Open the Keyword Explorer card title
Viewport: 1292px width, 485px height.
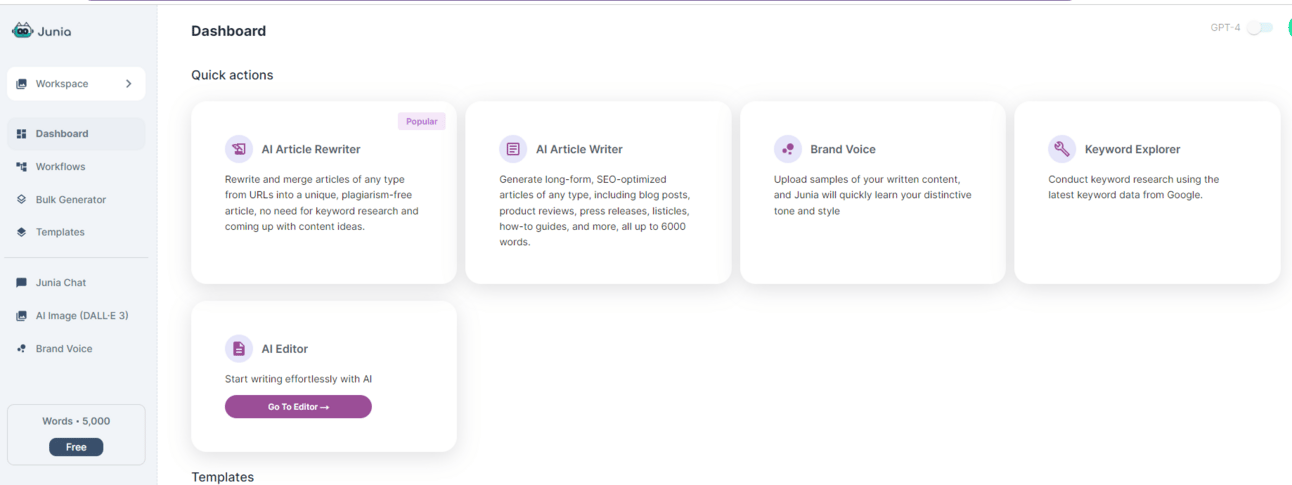[1133, 149]
